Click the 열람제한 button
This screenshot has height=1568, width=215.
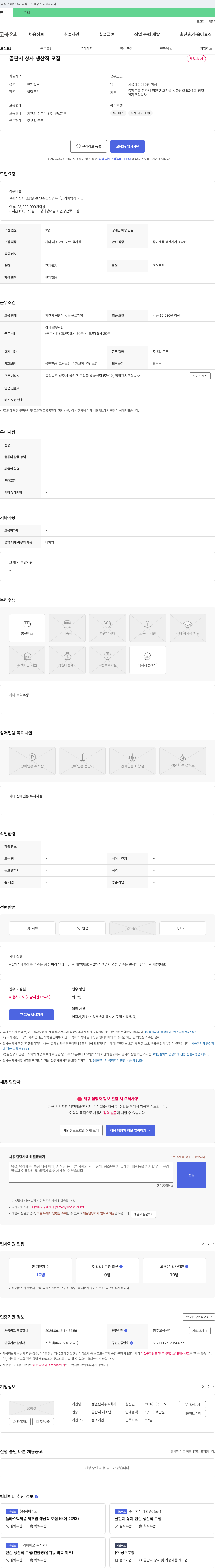43,1422
